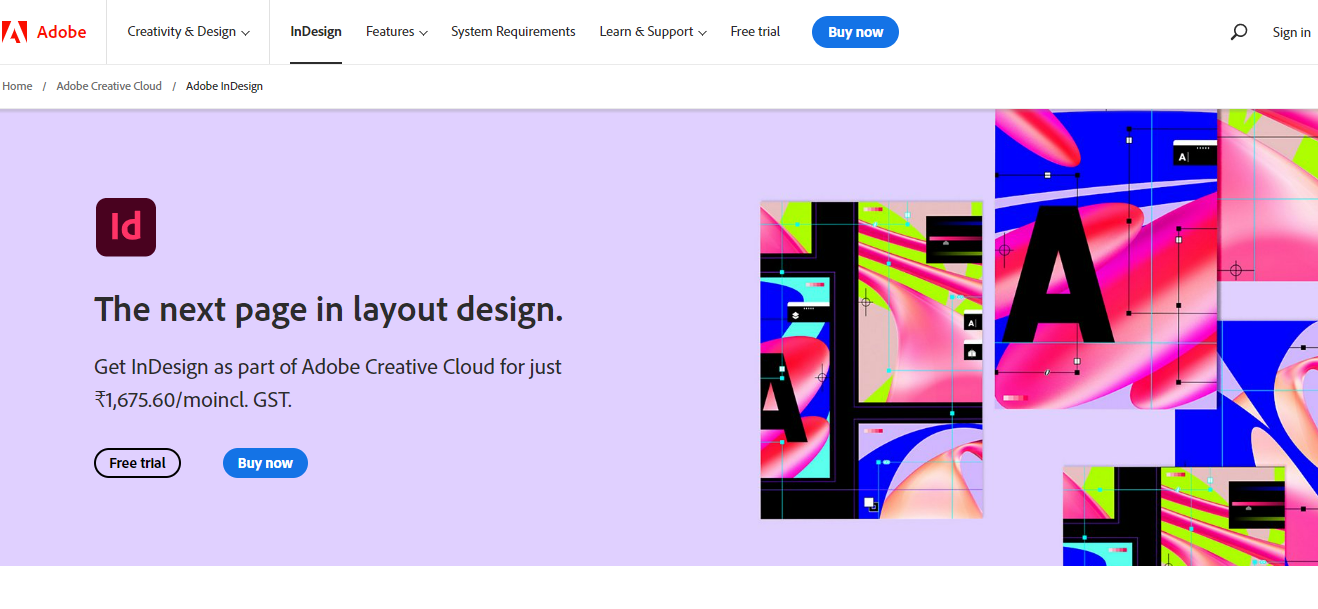Image resolution: width=1318 pixels, height=609 pixels.
Task: Open Adobe Creative Cloud from the breadcrumb
Action: [108, 85]
